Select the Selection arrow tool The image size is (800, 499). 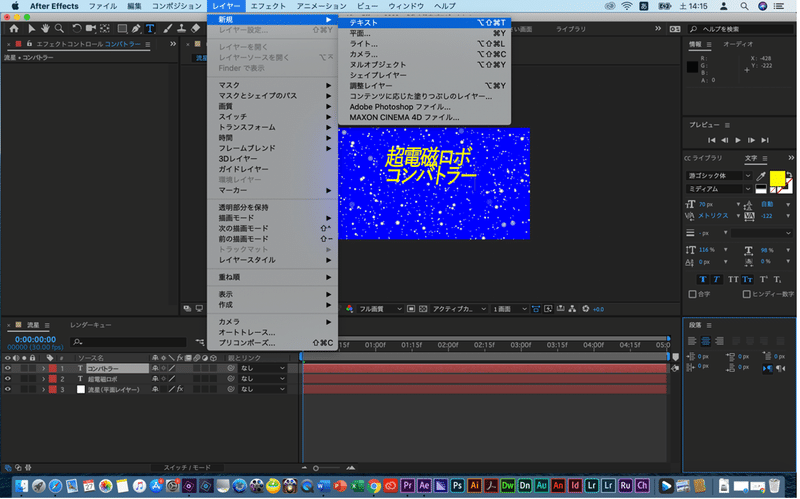tap(32, 29)
